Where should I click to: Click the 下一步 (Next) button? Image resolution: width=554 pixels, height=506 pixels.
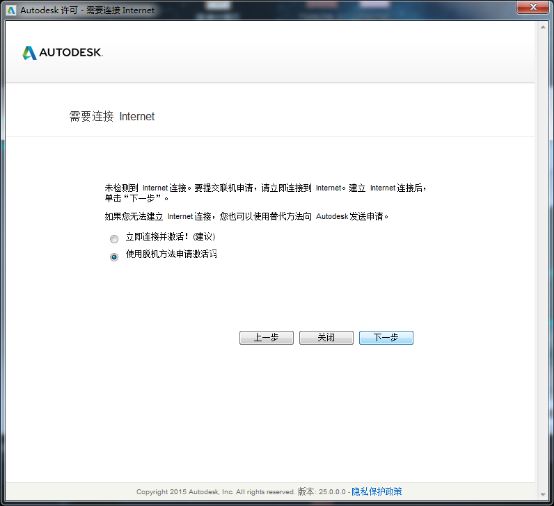click(386, 337)
